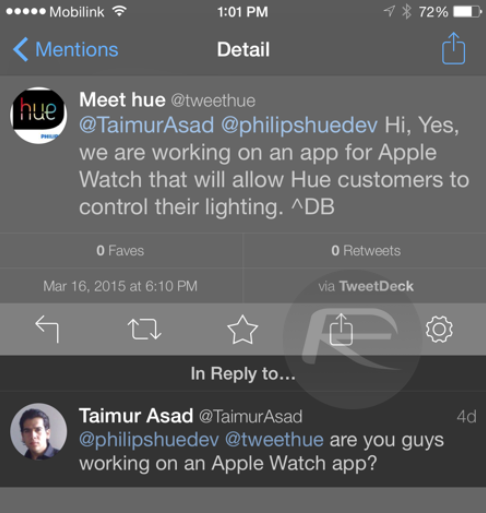Viewport: 486px width, 513px height.
Task: Go back to Mentions
Action: [66, 49]
